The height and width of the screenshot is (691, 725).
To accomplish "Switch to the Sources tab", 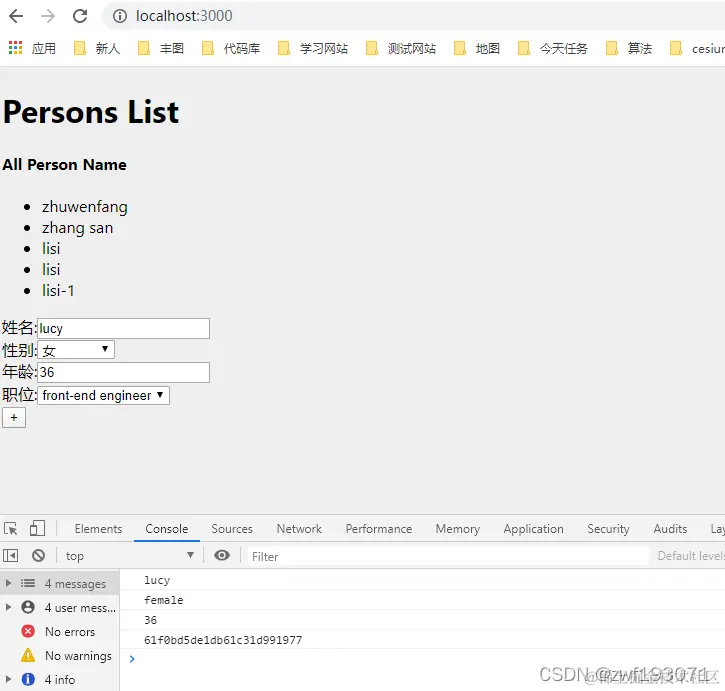I will point(232,529).
